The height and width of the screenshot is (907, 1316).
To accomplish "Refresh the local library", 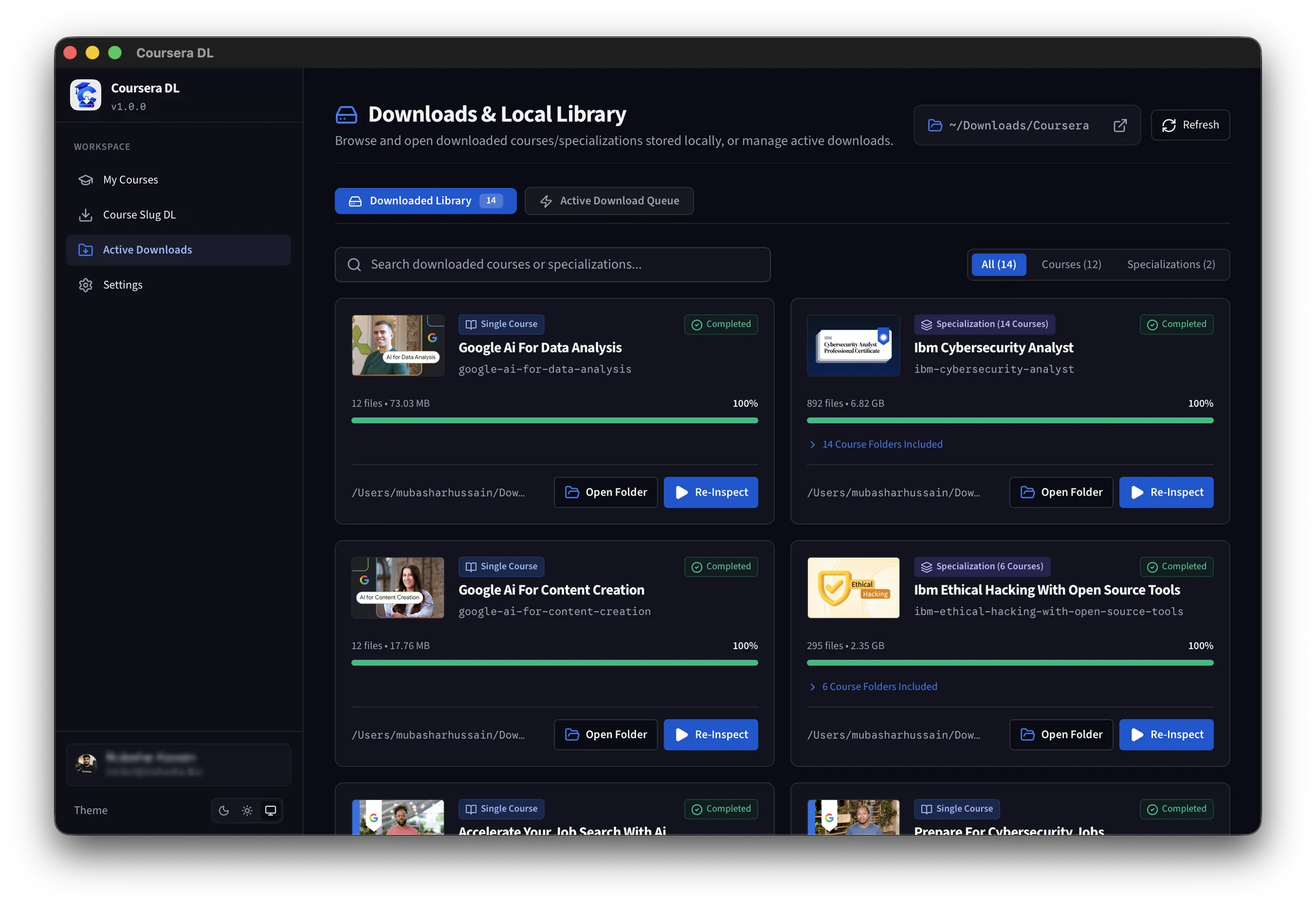I will tap(1190, 125).
